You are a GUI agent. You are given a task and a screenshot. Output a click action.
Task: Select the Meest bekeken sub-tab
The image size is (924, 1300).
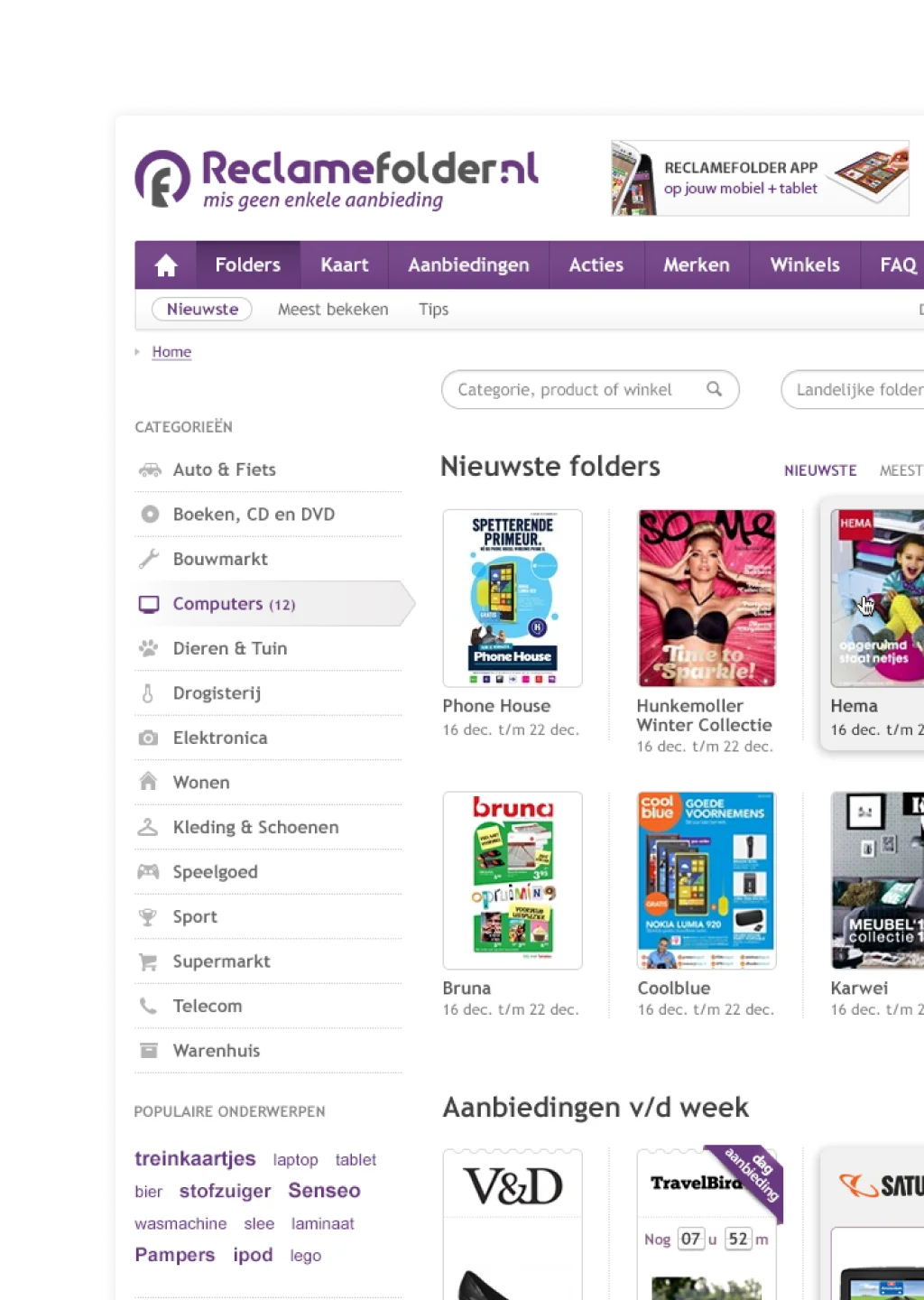(333, 310)
